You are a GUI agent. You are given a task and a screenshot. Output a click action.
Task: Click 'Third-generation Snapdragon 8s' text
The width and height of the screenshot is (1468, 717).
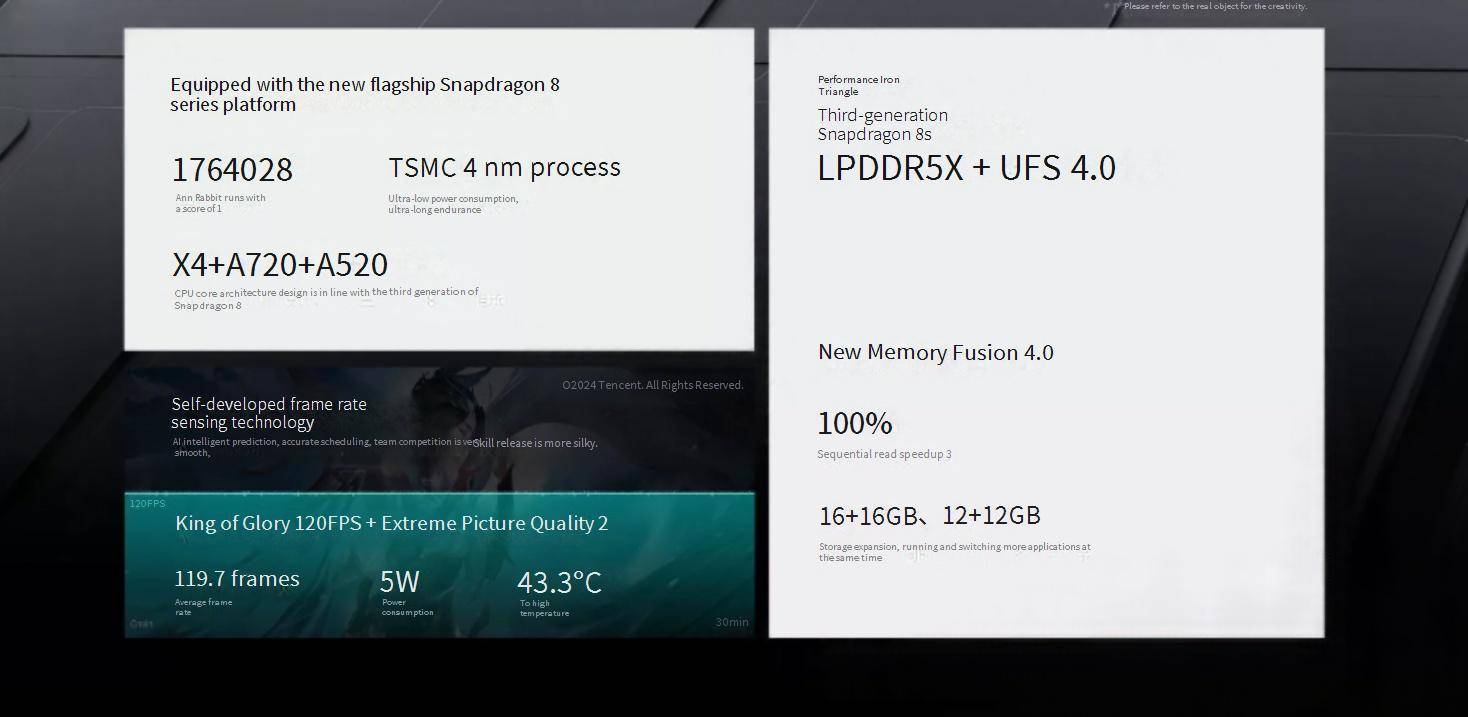[x=883, y=124]
